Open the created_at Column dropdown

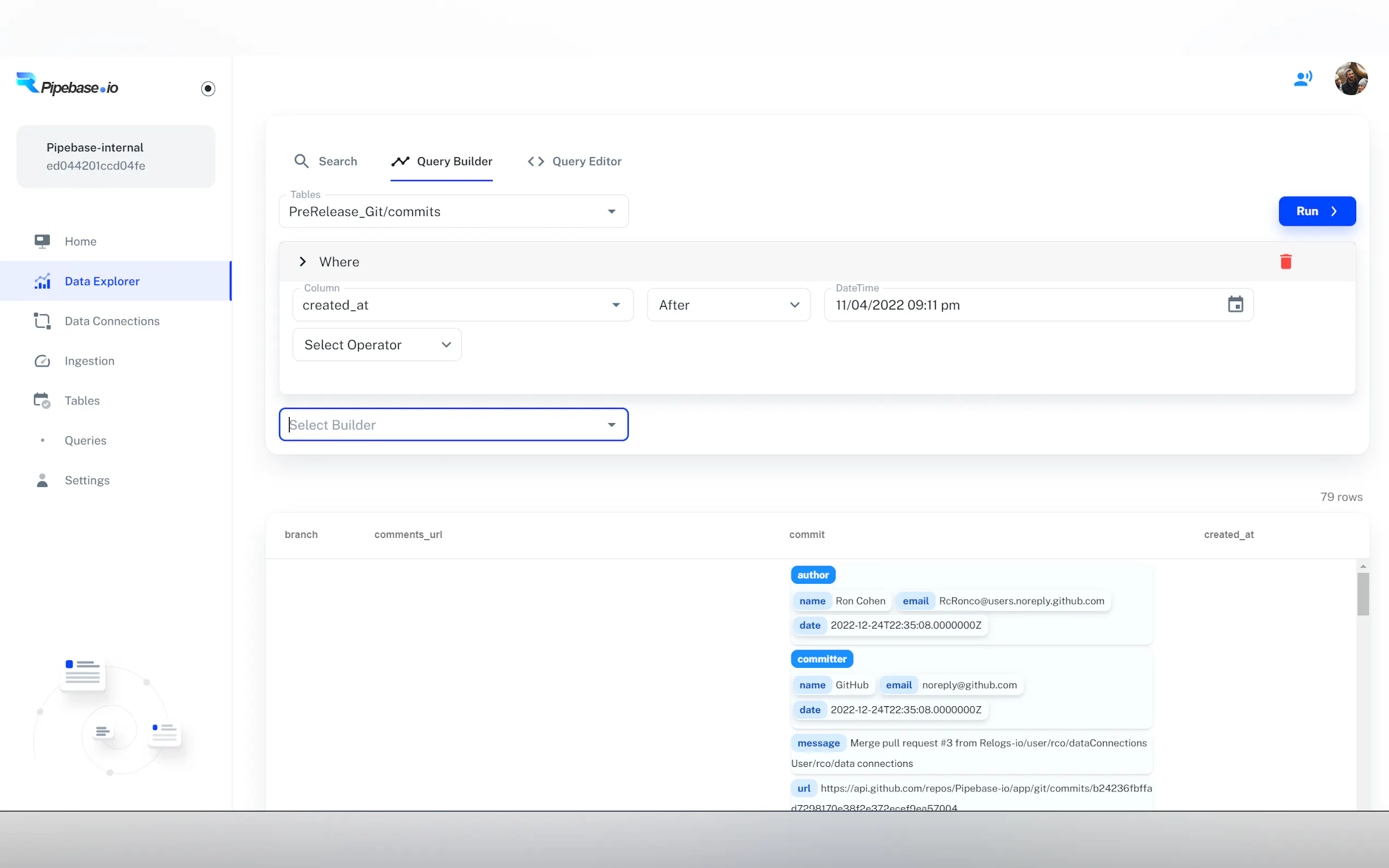(462, 305)
